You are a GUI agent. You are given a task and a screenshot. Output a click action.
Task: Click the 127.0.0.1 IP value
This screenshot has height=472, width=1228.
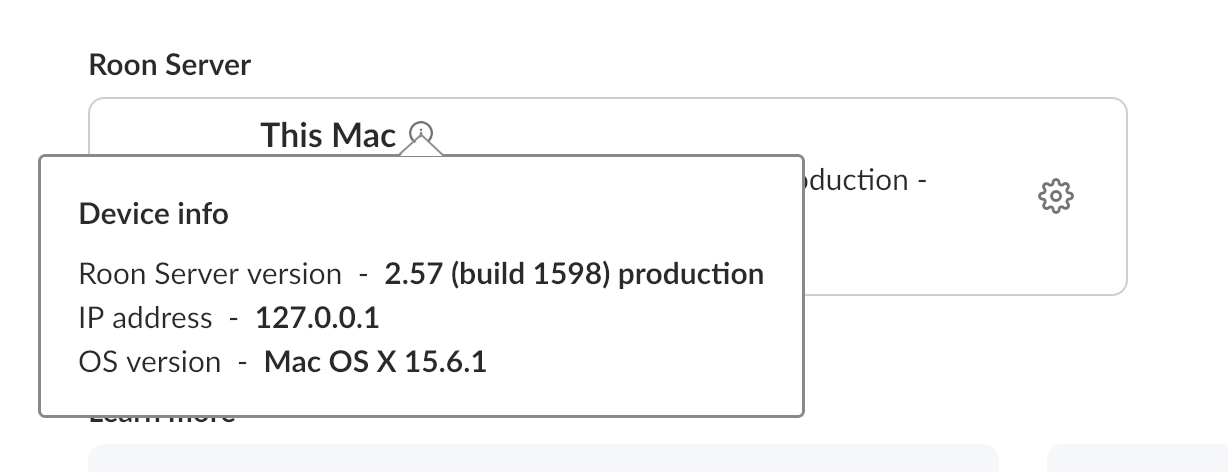317,318
